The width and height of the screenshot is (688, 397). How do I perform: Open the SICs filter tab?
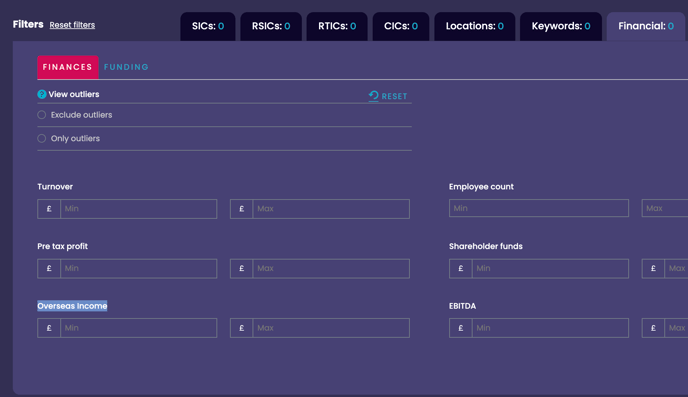208,26
